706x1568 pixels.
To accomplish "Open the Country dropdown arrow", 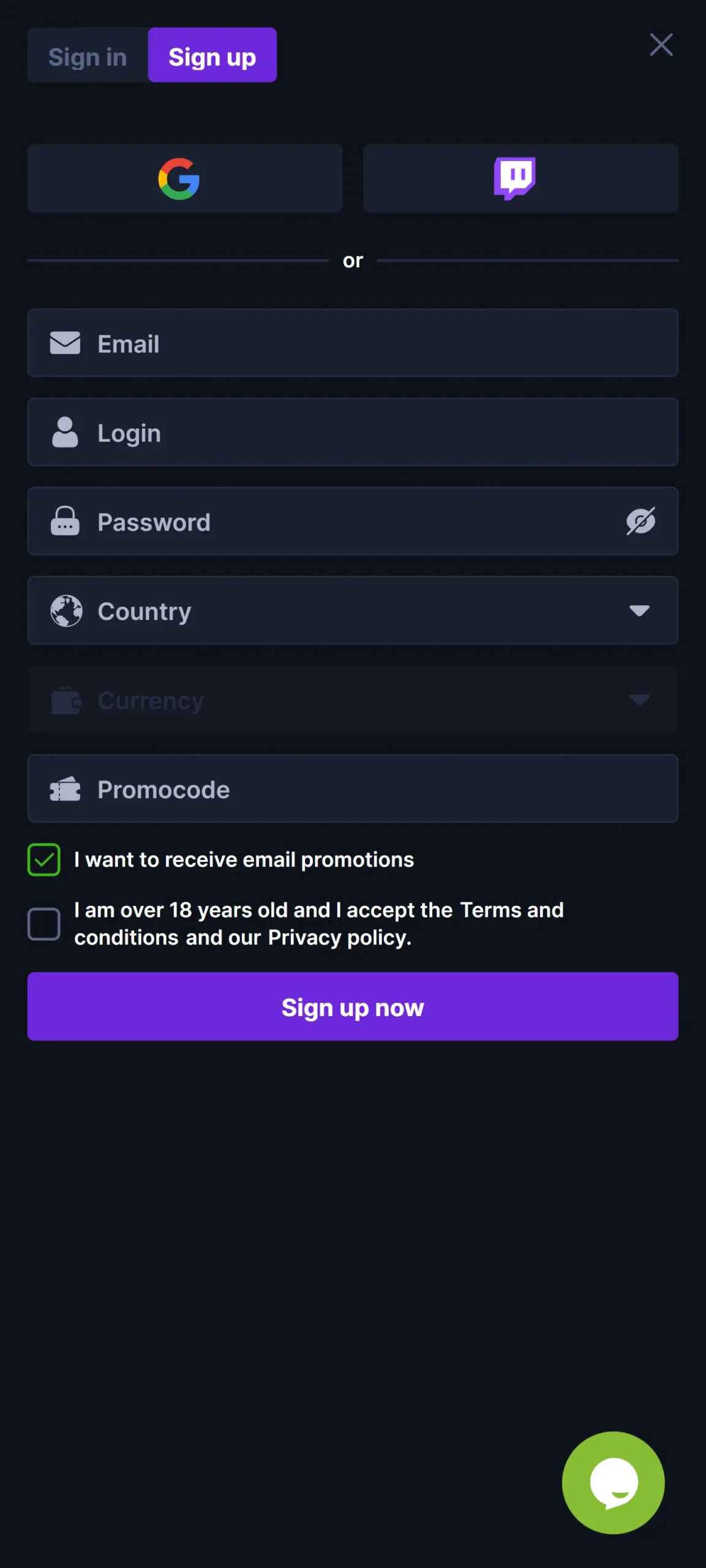I will click(639, 611).
